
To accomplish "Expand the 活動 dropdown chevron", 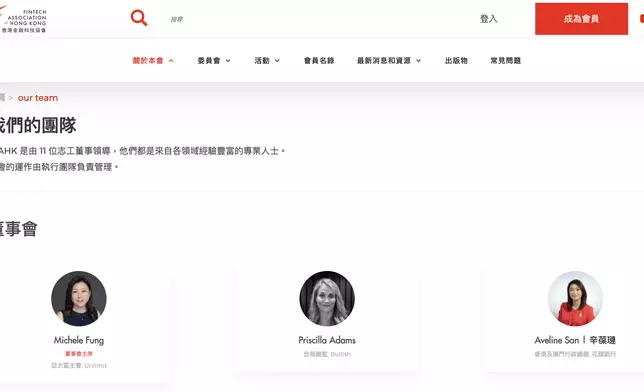I will click(x=277, y=61).
